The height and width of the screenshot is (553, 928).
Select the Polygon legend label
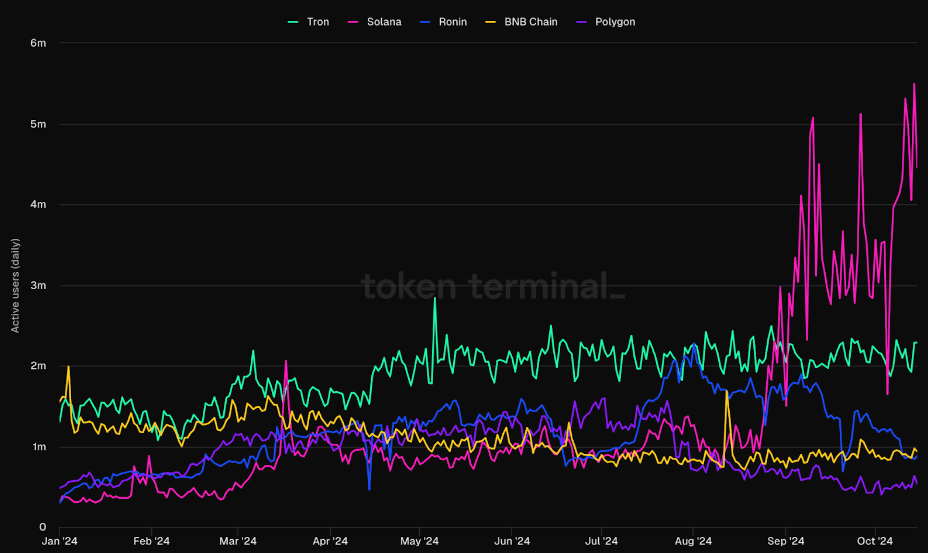pos(614,22)
